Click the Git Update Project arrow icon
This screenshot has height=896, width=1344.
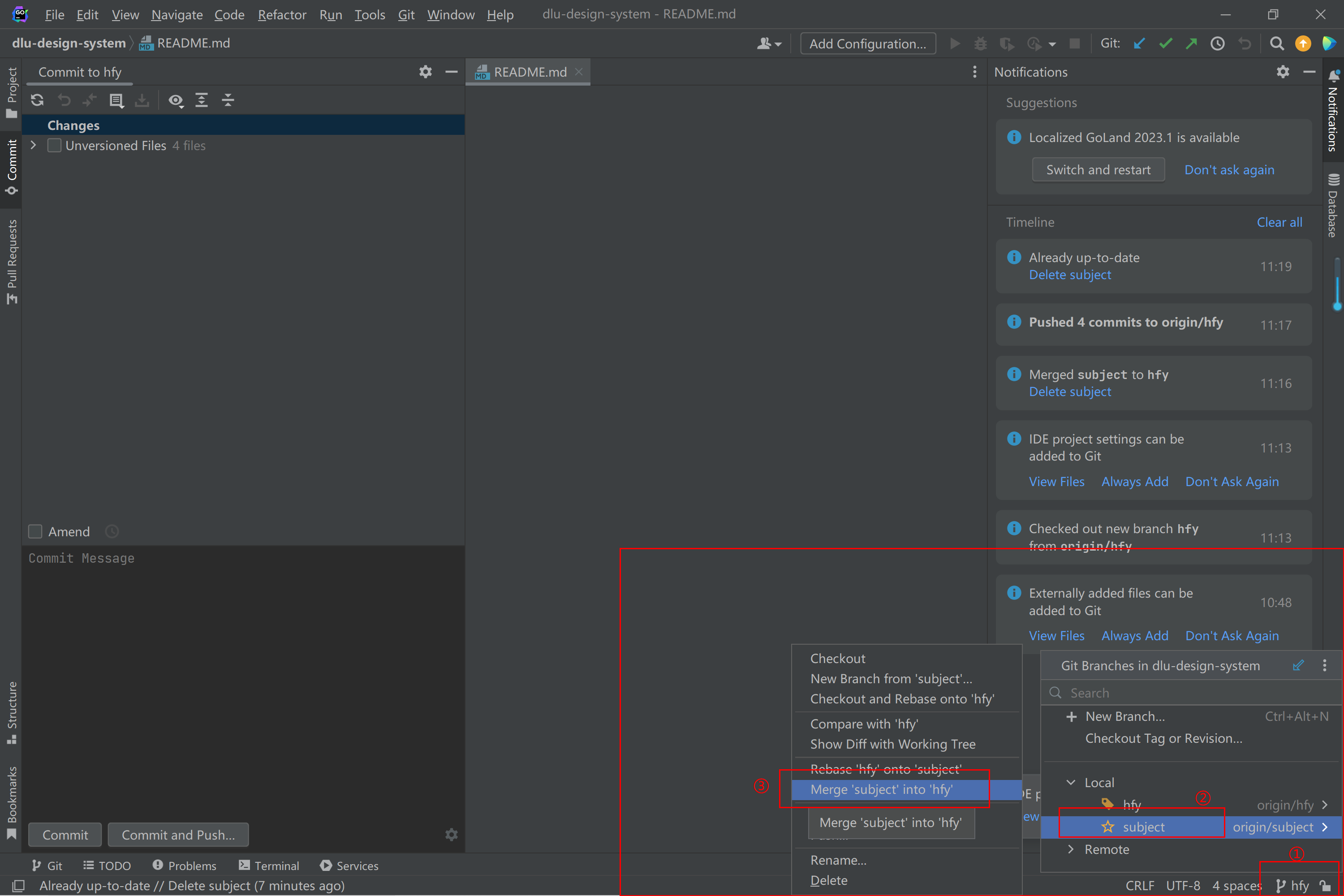point(1139,43)
